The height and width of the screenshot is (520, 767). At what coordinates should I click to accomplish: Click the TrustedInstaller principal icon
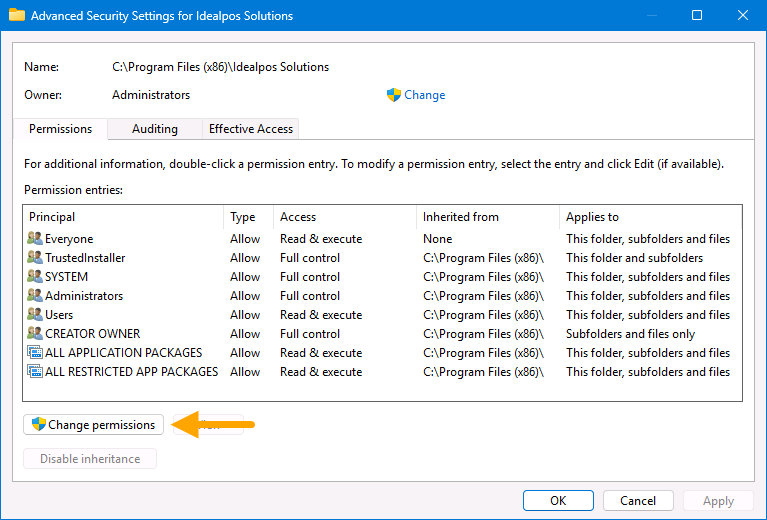(35, 257)
